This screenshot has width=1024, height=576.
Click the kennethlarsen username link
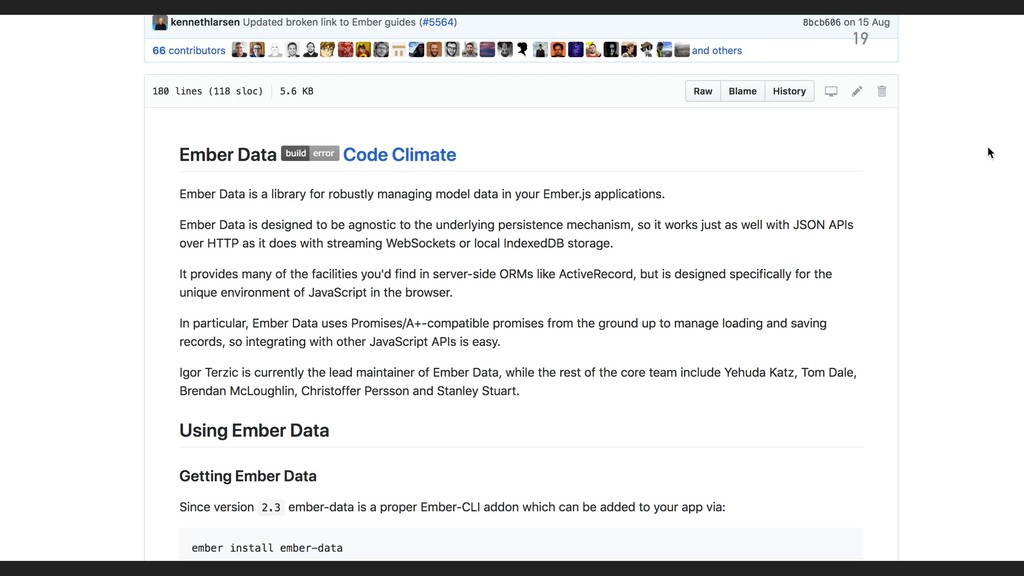(x=205, y=22)
